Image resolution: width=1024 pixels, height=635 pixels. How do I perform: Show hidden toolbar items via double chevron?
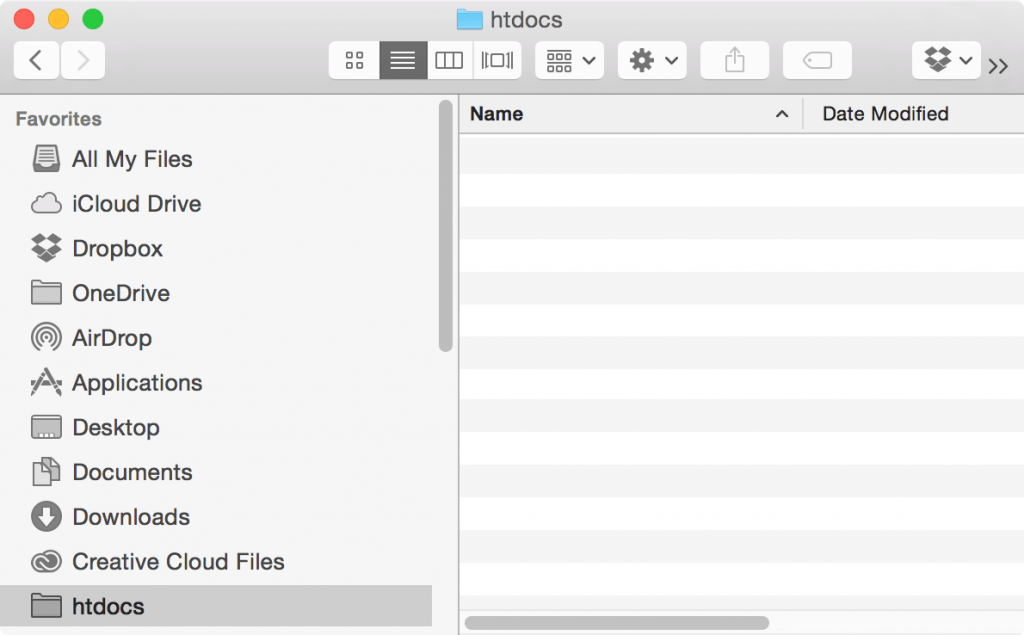point(998,66)
